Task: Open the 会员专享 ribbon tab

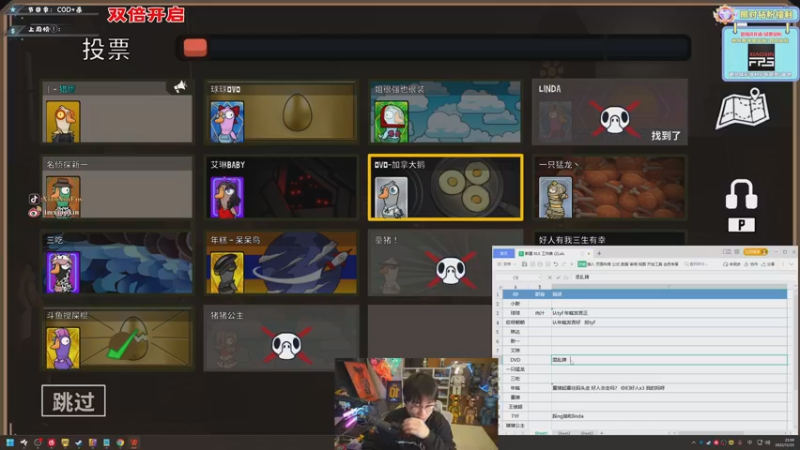Action: tap(671, 264)
